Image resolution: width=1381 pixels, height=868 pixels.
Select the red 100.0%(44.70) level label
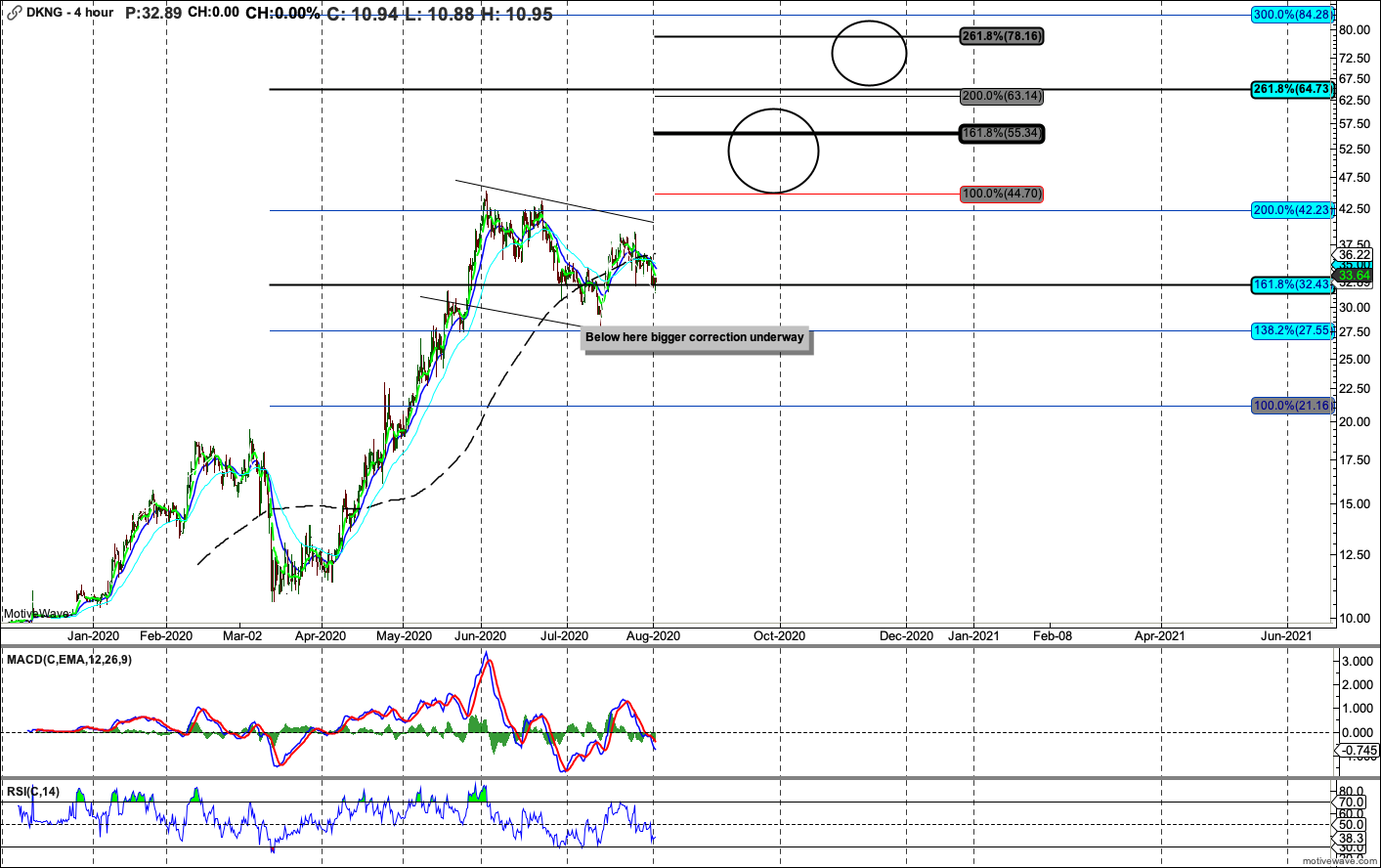coord(1002,194)
